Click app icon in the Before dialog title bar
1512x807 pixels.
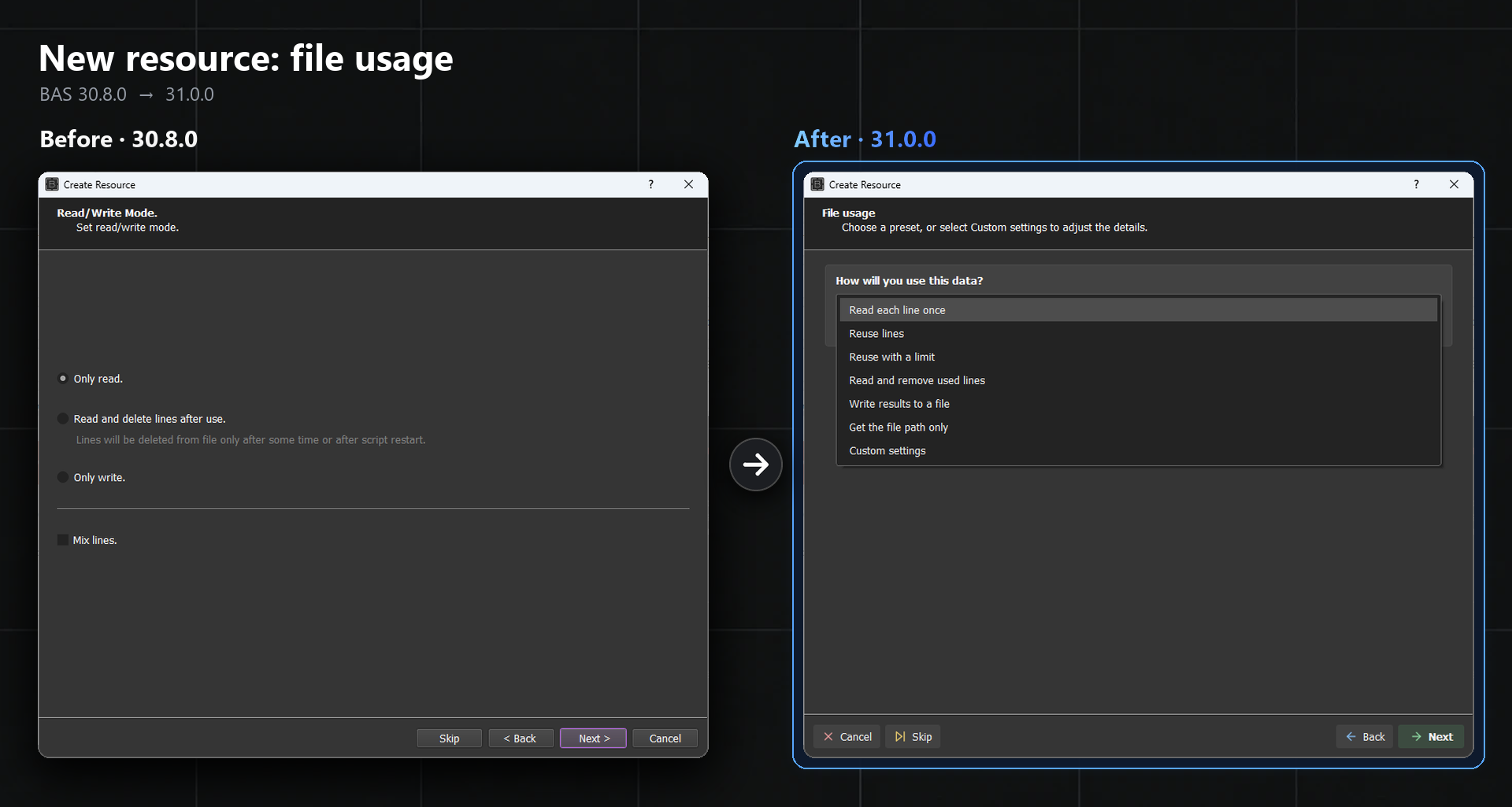coord(52,184)
